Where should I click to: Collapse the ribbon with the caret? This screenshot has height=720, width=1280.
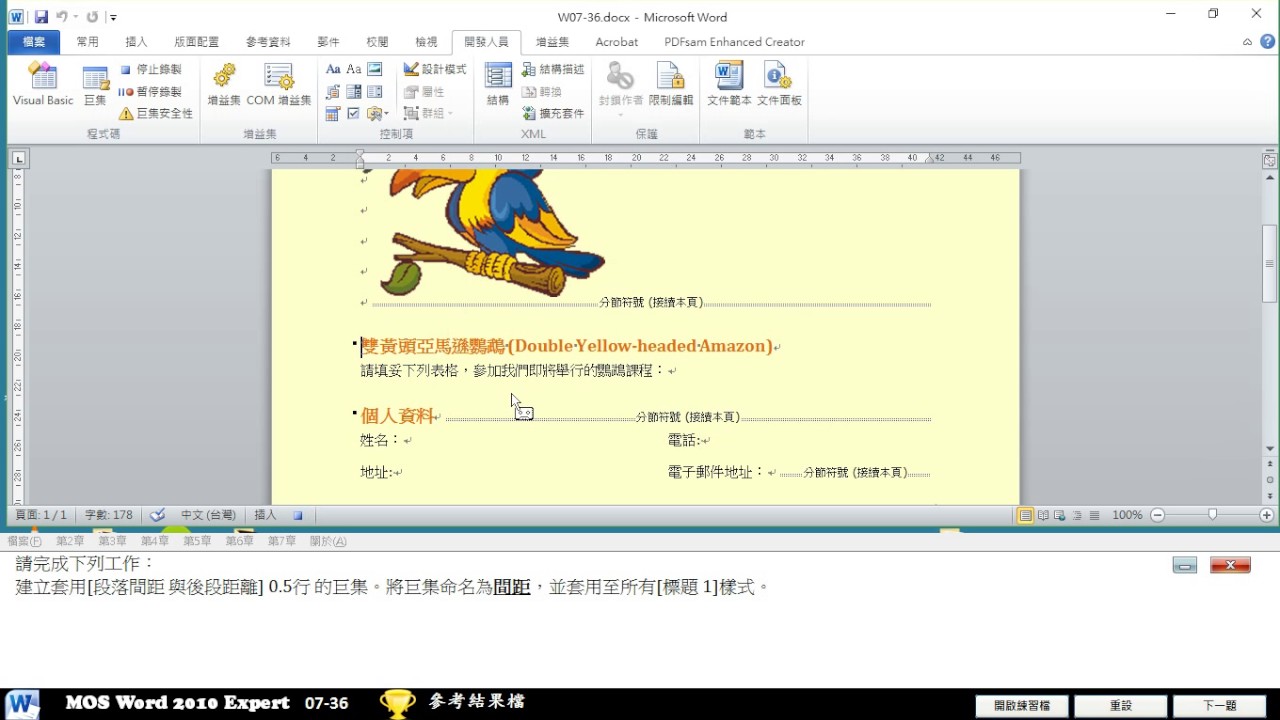click(x=1247, y=42)
